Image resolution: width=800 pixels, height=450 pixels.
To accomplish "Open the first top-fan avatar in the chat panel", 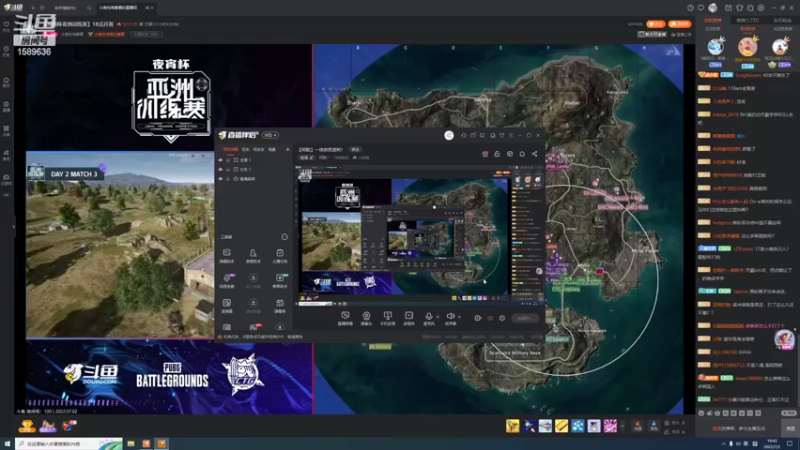I will (x=716, y=46).
